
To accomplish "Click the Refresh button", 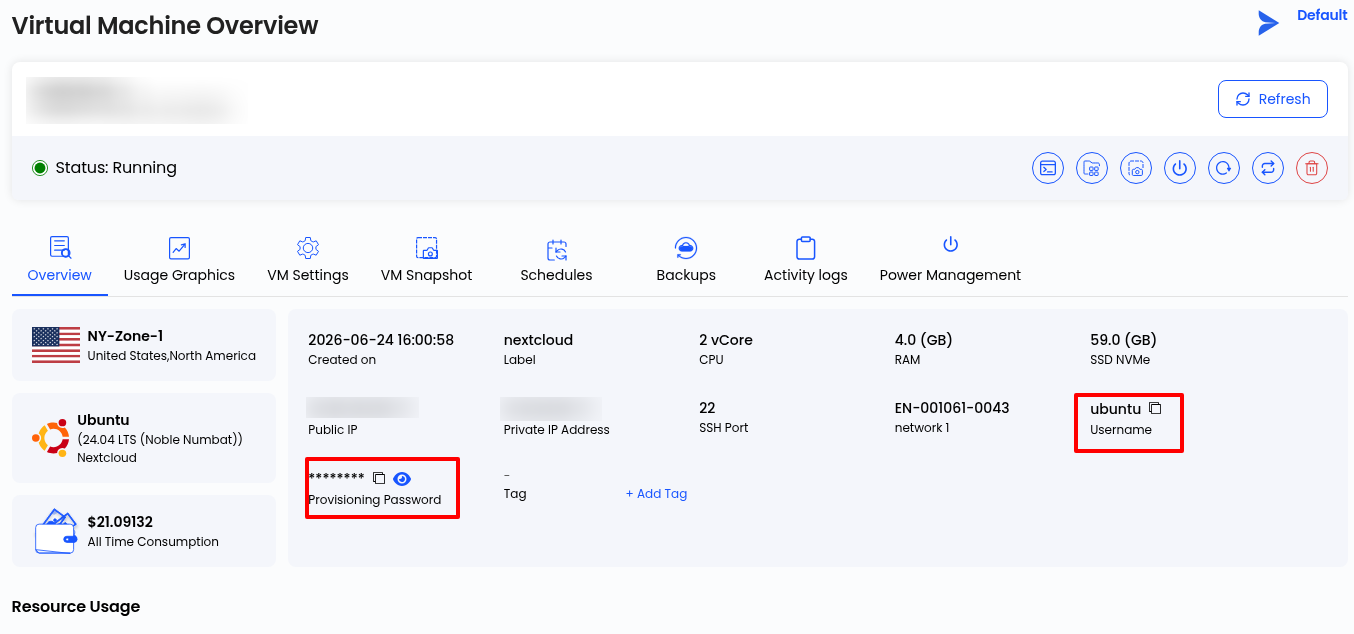I will (x=1273, y=99).
